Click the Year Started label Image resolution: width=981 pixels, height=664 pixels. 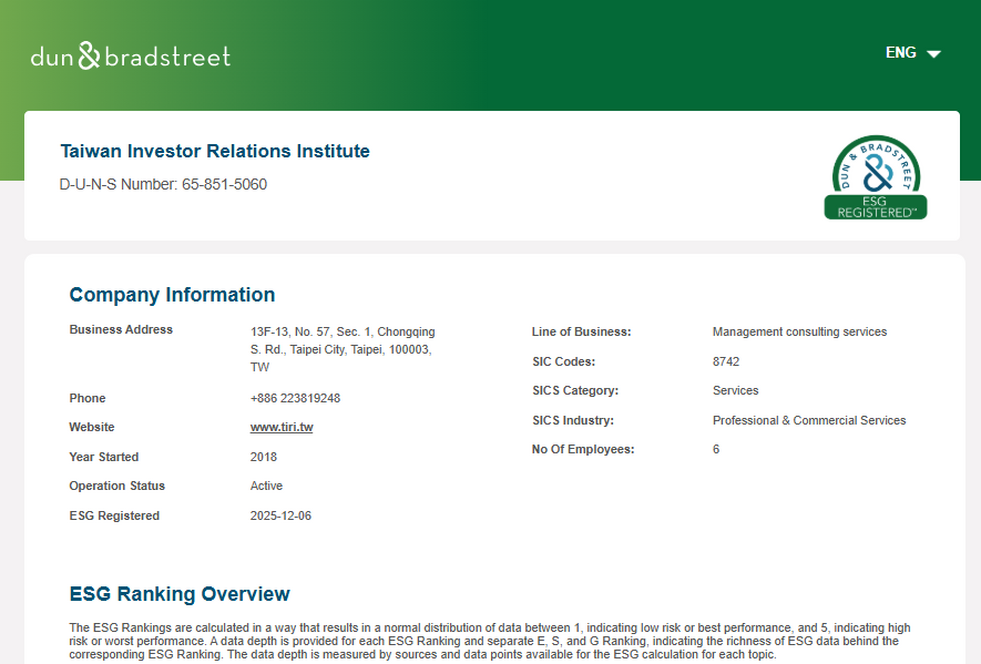coord(104,457)
